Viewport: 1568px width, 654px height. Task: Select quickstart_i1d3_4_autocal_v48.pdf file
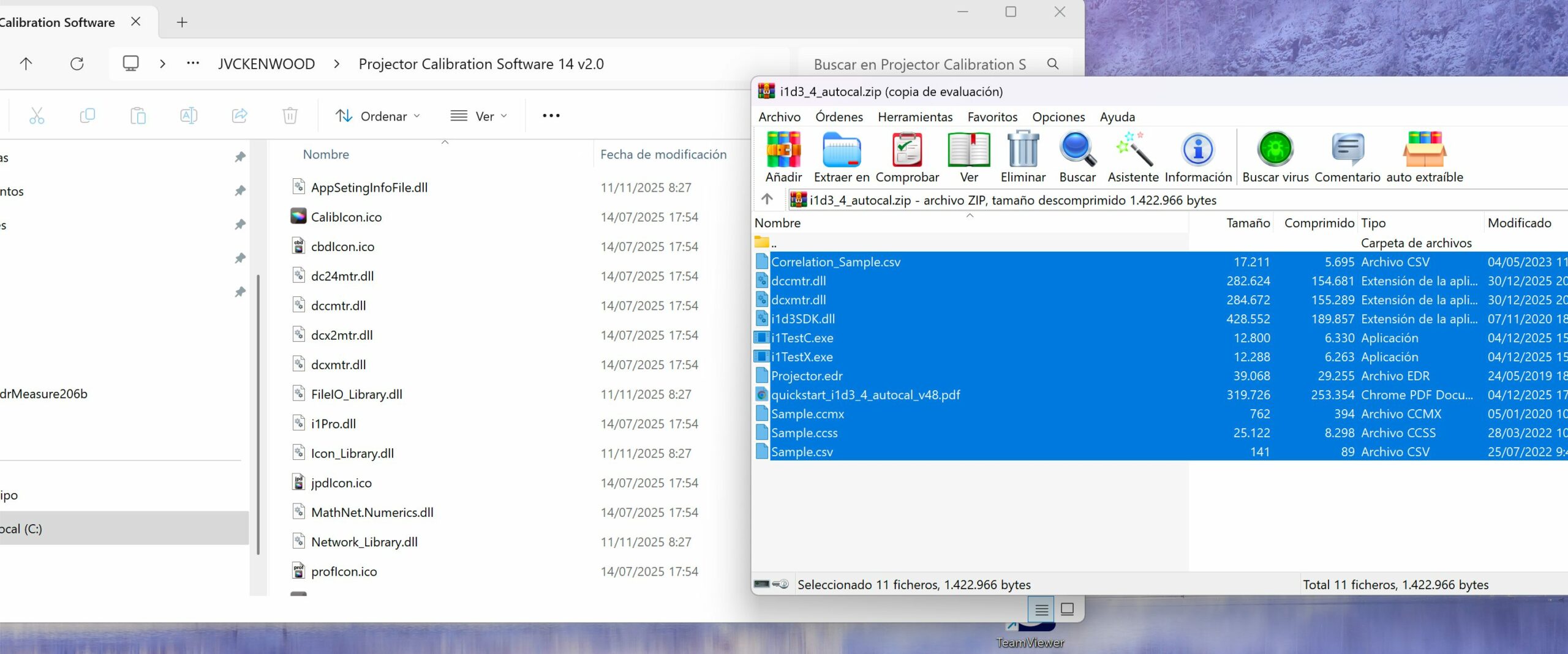(865, 394)
